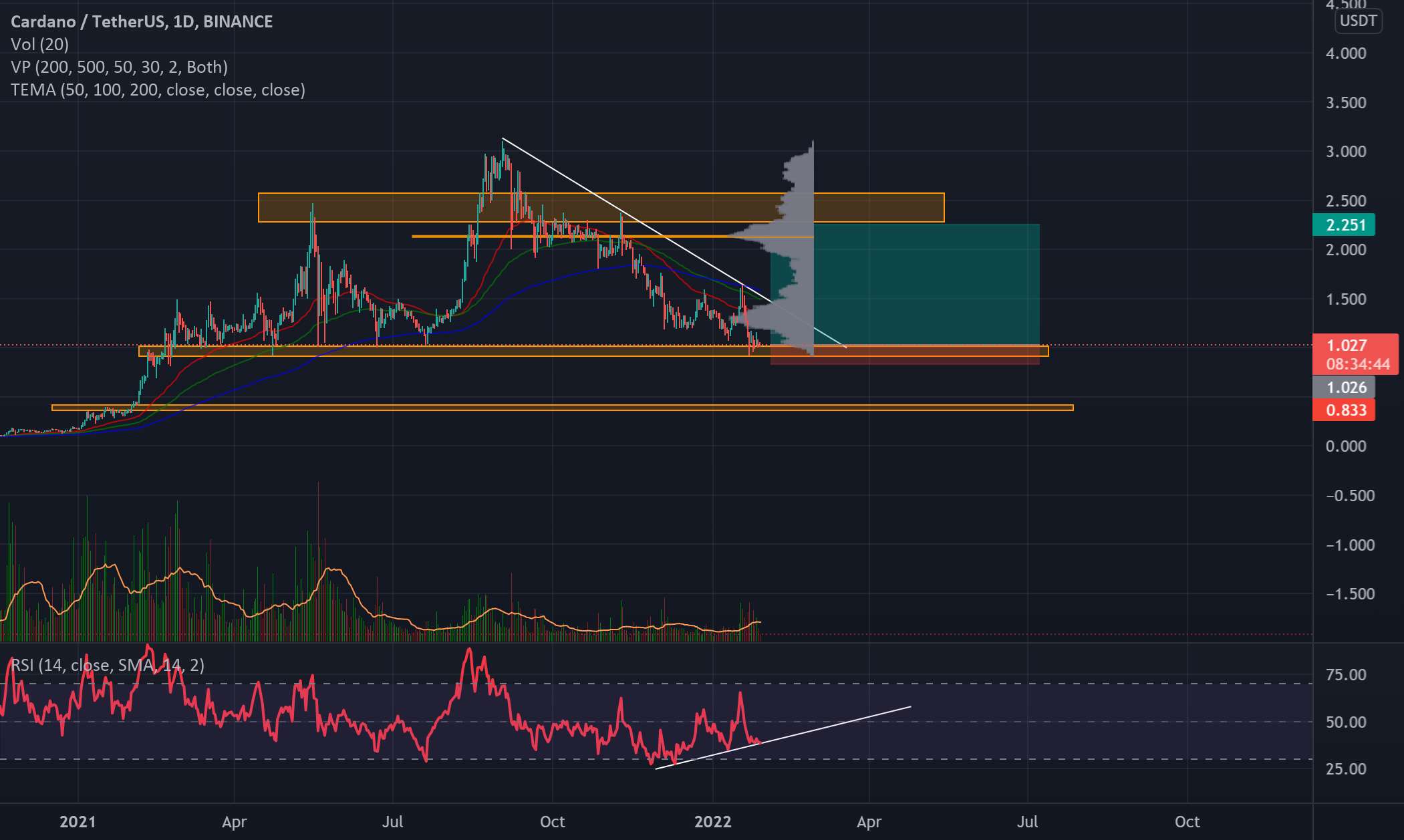
Task: Select the RSI (14, close, SMA, 14, 2) label
Action: 108,665
